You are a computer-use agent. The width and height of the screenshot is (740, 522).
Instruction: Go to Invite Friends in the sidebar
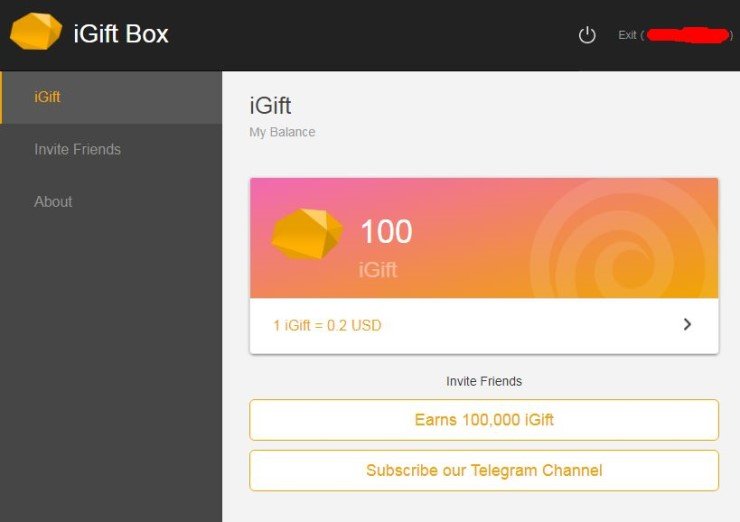coord(77,149)
